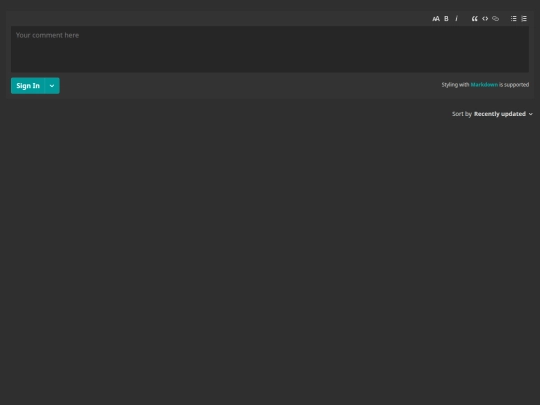Add a bulleted list
540x405 pixels.
point(513,19)
